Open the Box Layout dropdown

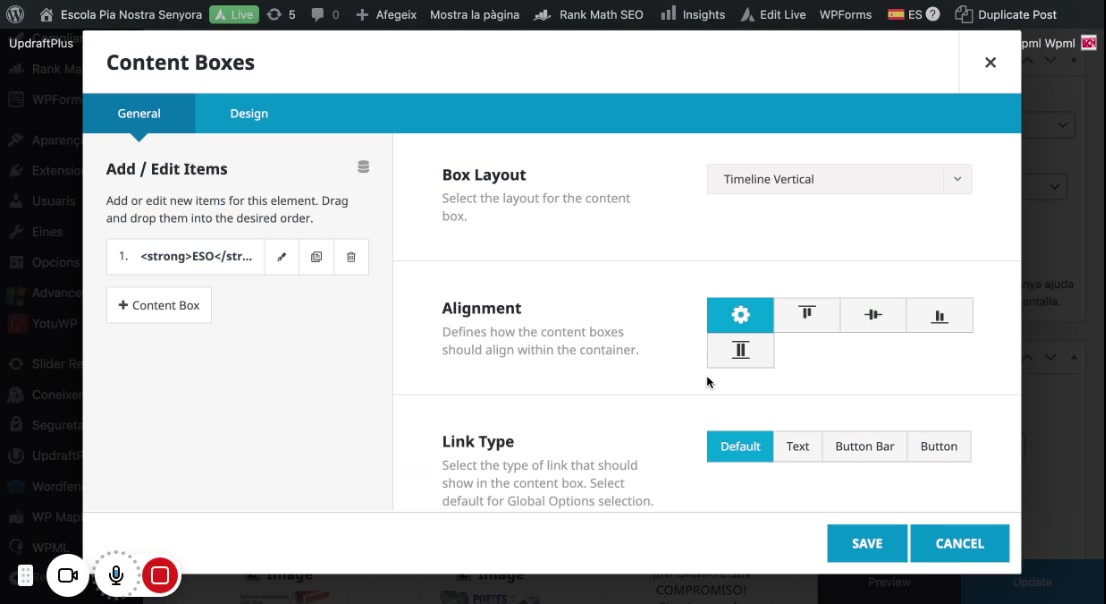pos(839,179)
